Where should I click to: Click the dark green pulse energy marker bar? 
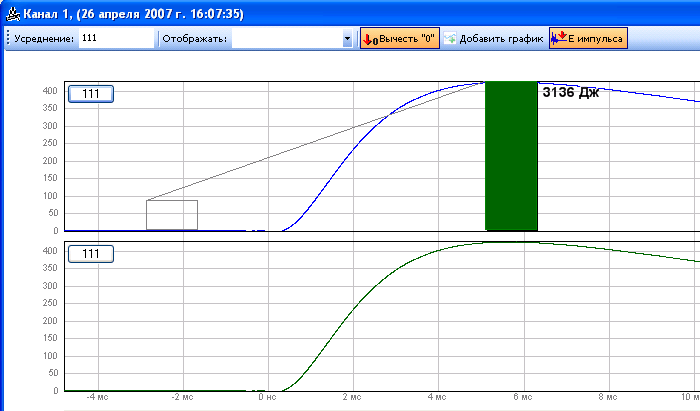511,156
